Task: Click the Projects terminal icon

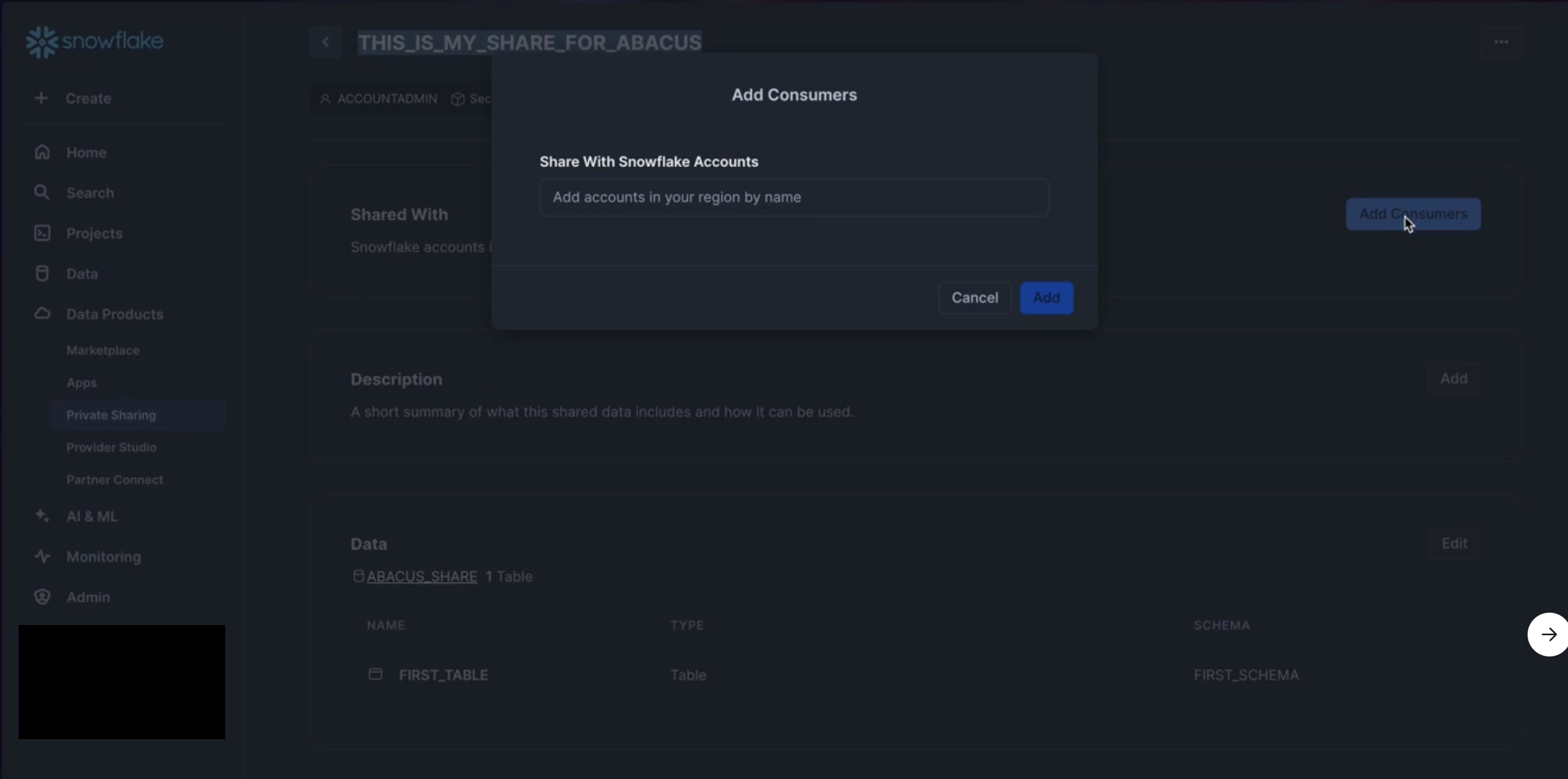Action: point(42,233)
